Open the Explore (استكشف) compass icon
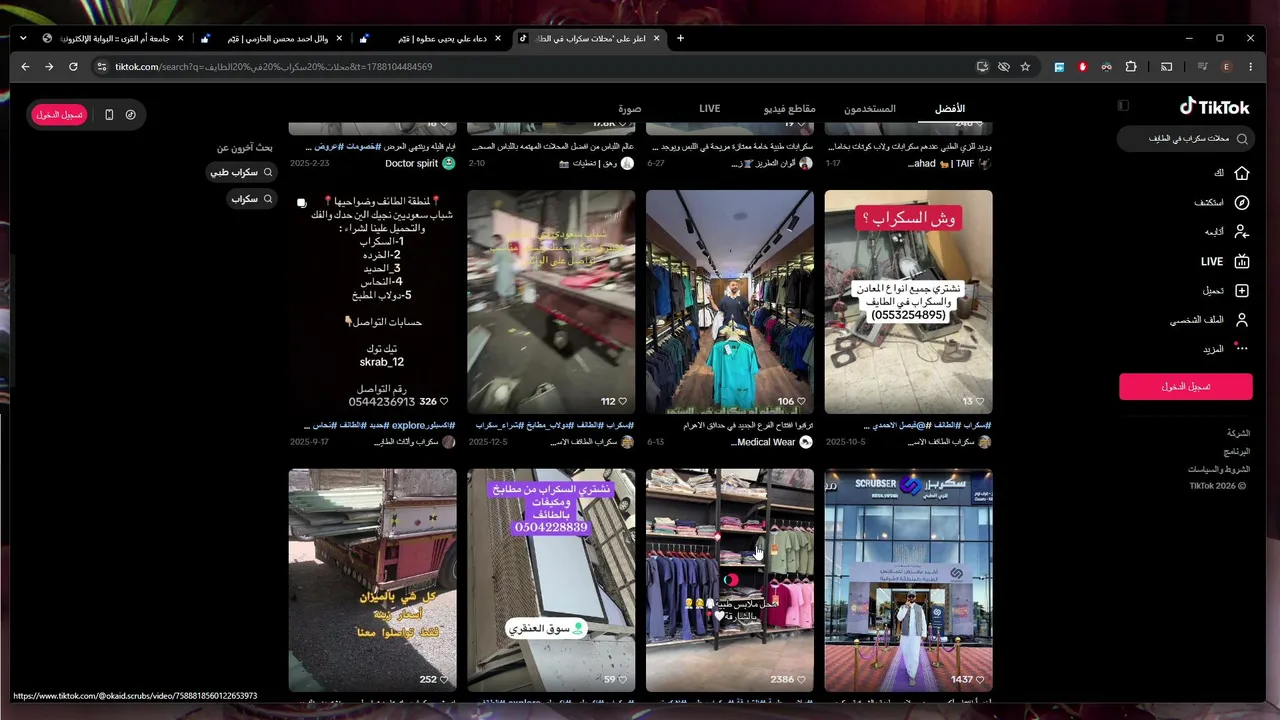The height and width of the screenshot is (720, 1280). coord(1242,202)
